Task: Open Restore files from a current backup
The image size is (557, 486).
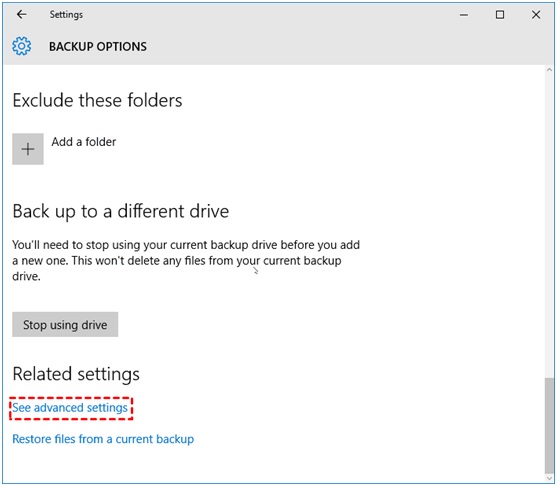Action: pyautogui.click(x=103, y=439)
